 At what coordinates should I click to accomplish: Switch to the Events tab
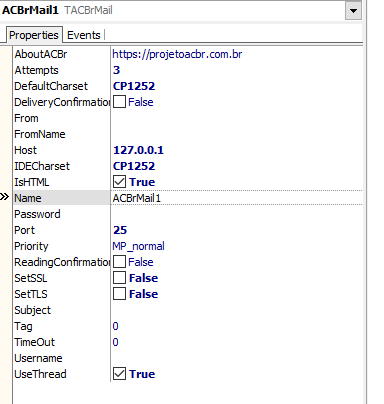(84, 35)
